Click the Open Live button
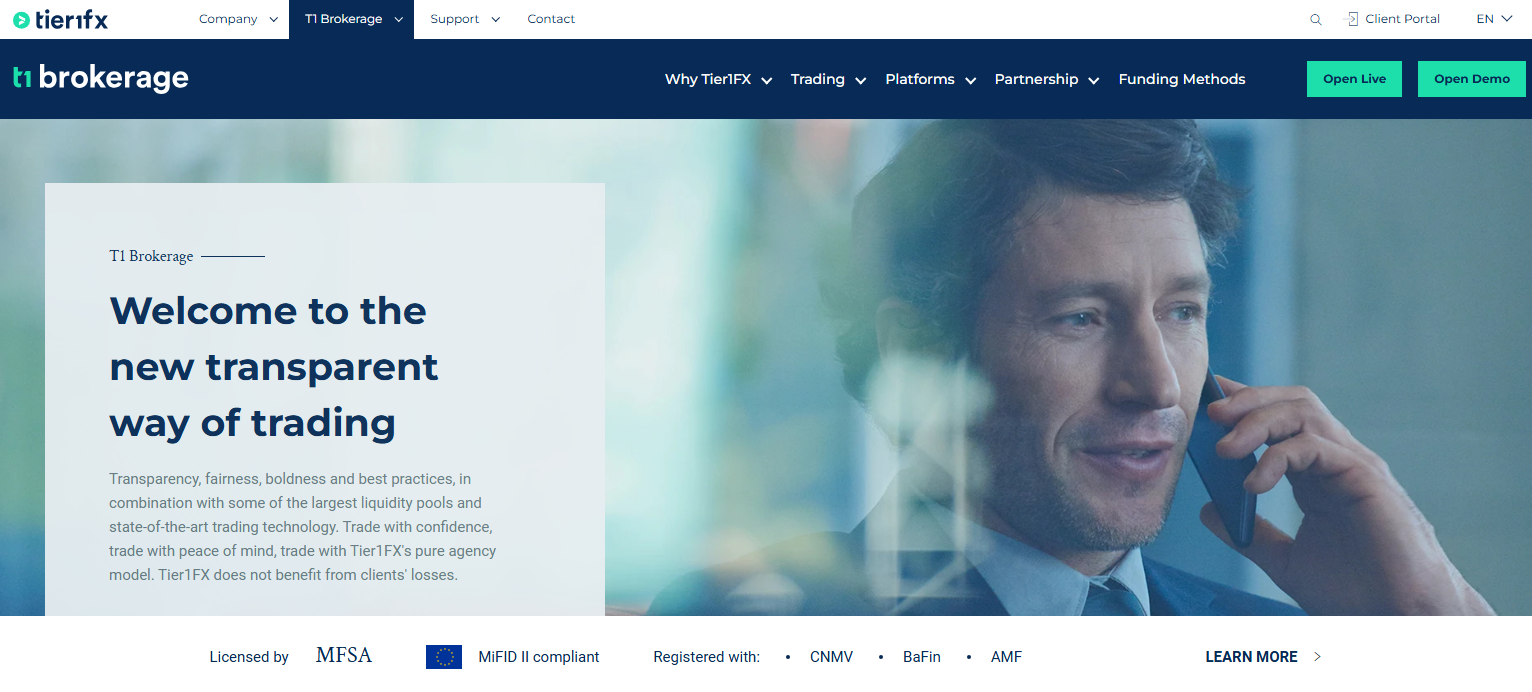Viewport: 1532px width, 692px height. (x=1354, y=79)
